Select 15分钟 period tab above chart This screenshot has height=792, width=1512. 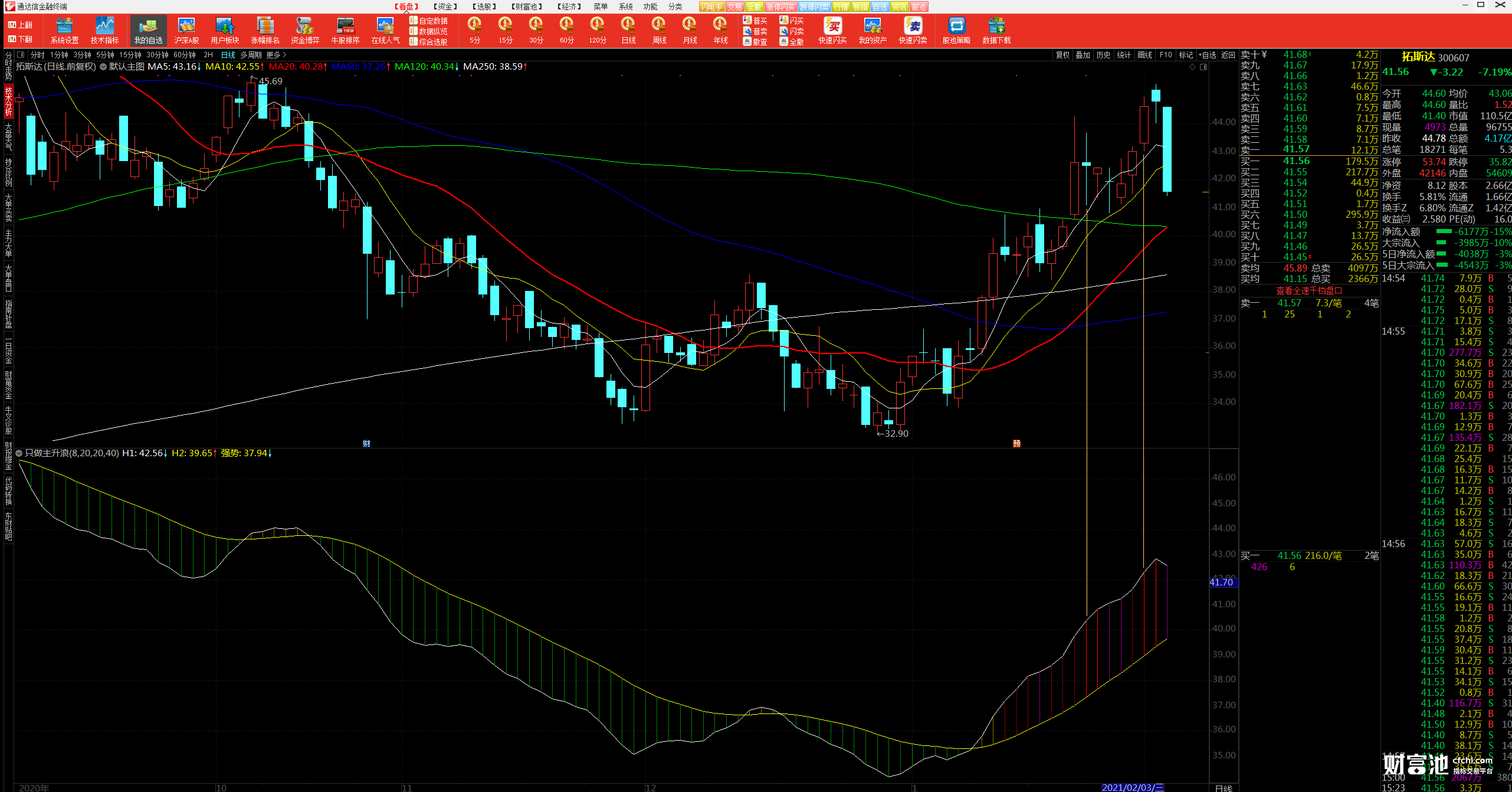(130, 55)
